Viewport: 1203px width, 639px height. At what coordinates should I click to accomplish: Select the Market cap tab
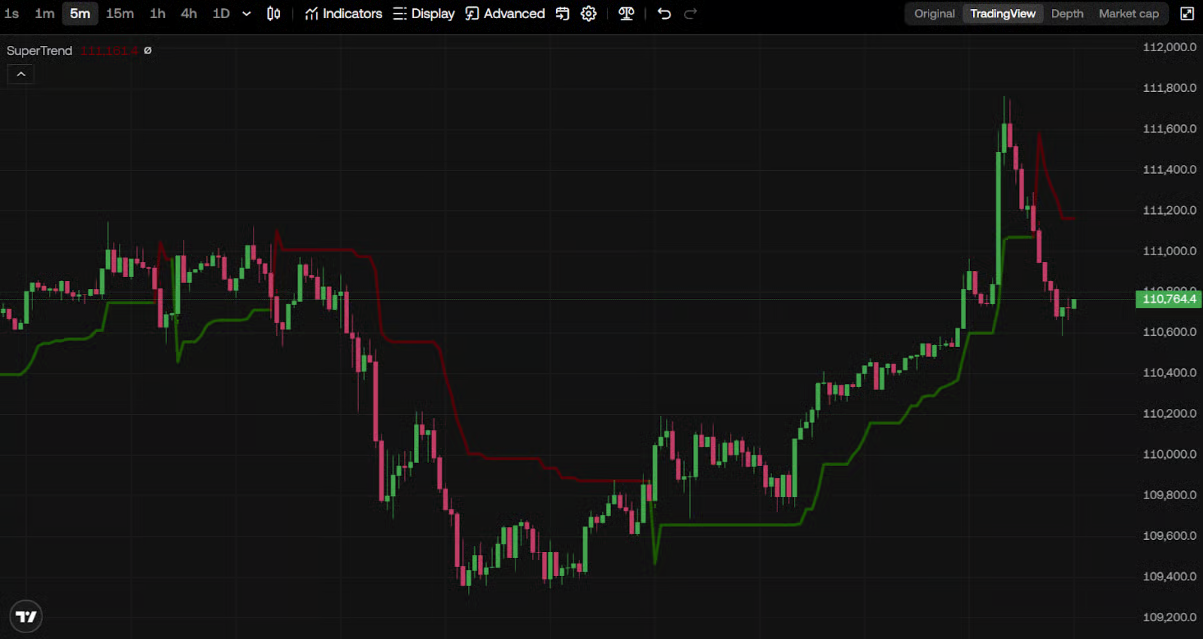coord(1128,14)
